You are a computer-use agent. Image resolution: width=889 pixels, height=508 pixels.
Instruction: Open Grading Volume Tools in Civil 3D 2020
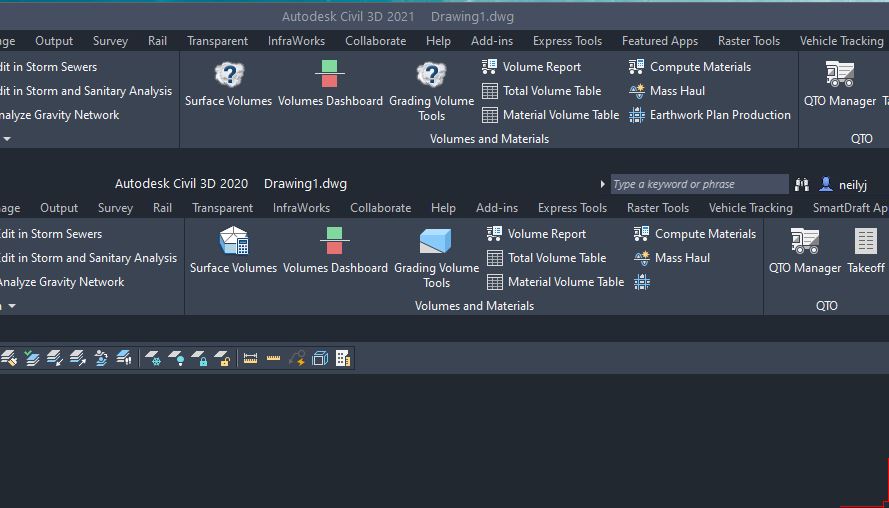pyautogui.click(x=437, y=259)
